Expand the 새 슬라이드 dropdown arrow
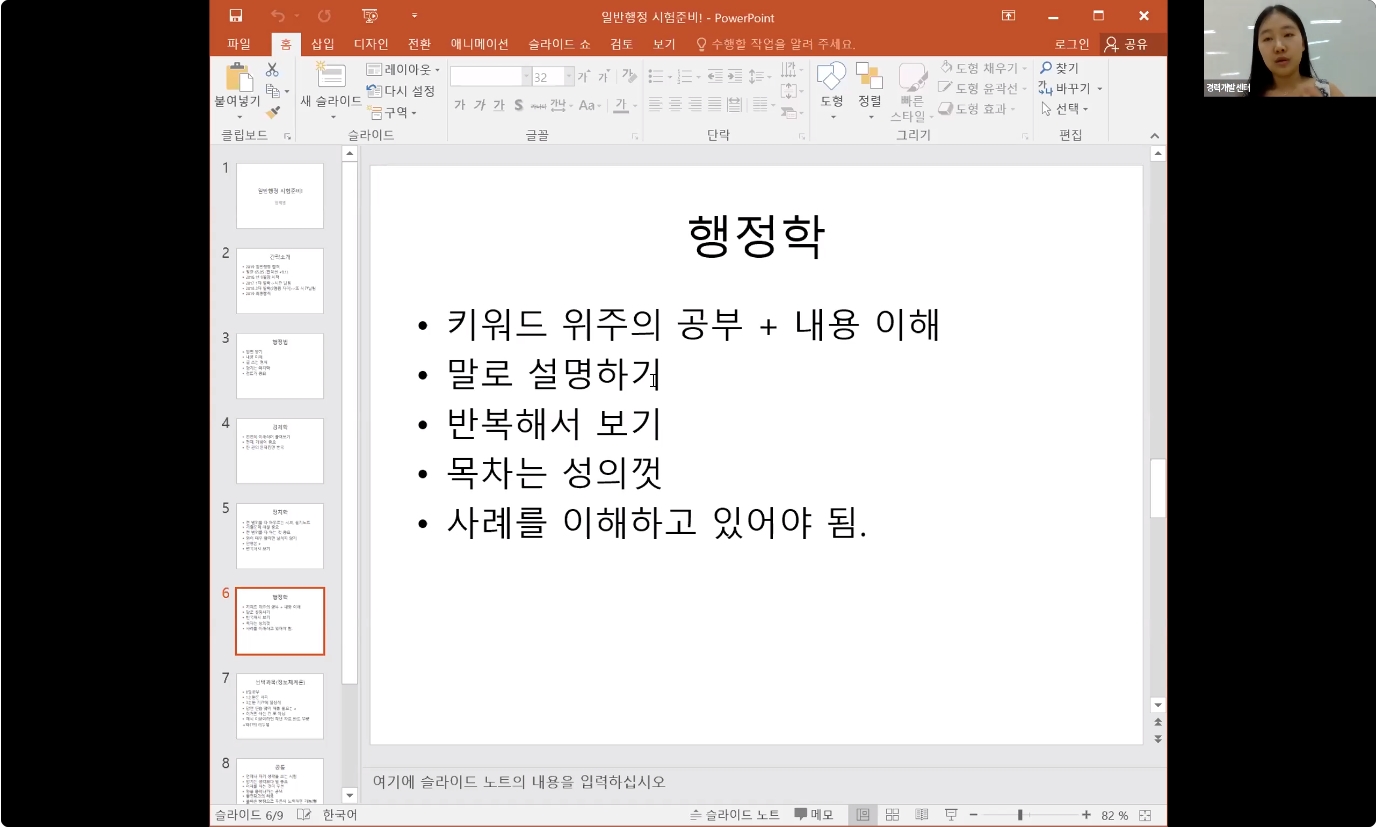This screenshot has width=1376, height=827. 331,115
